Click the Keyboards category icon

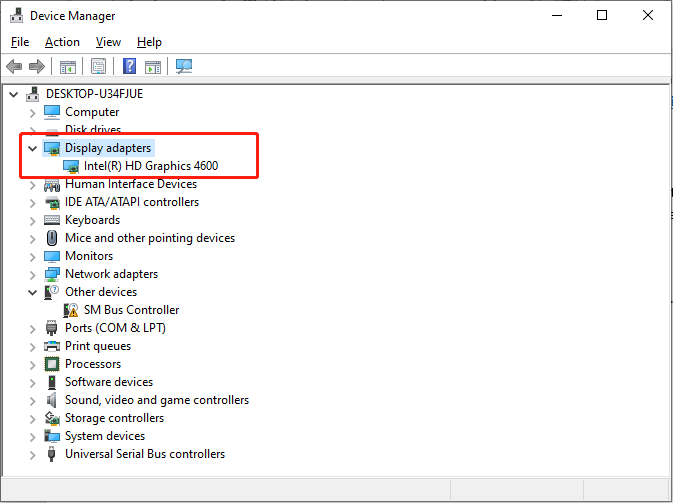click(x=53, y=220)
